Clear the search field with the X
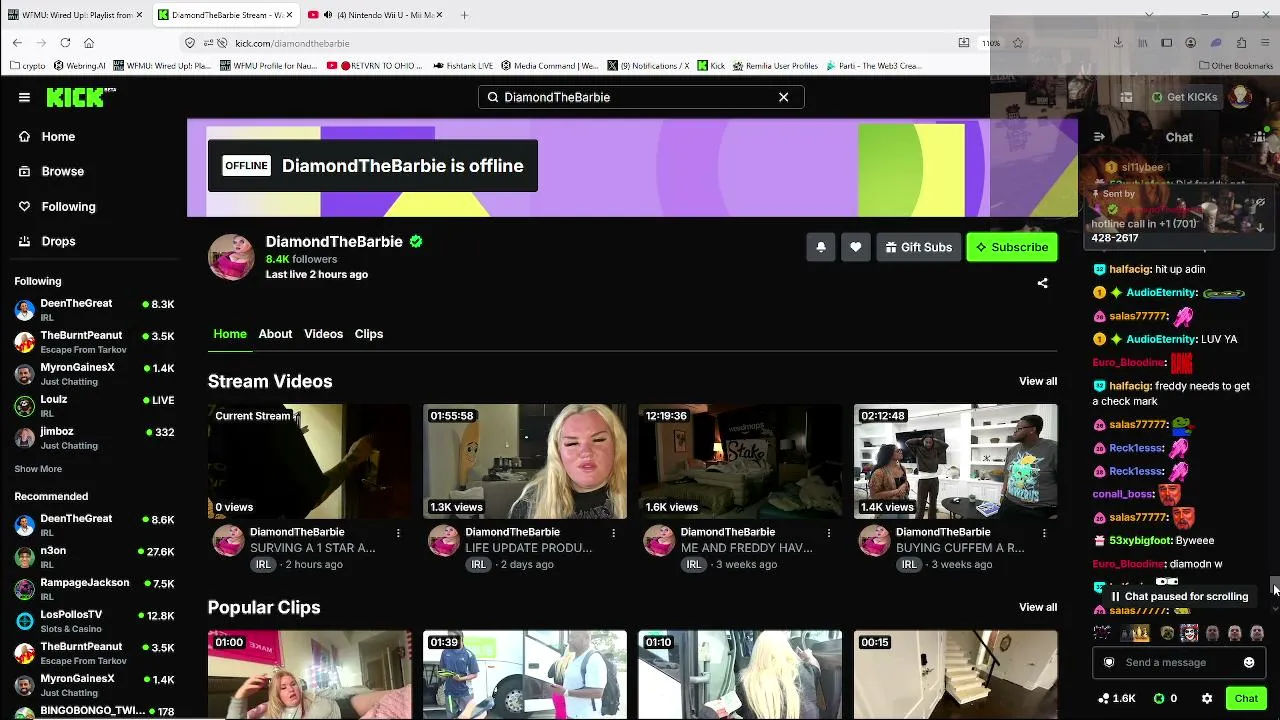This screenshot has height=720, width=1280. pos(784,97)
